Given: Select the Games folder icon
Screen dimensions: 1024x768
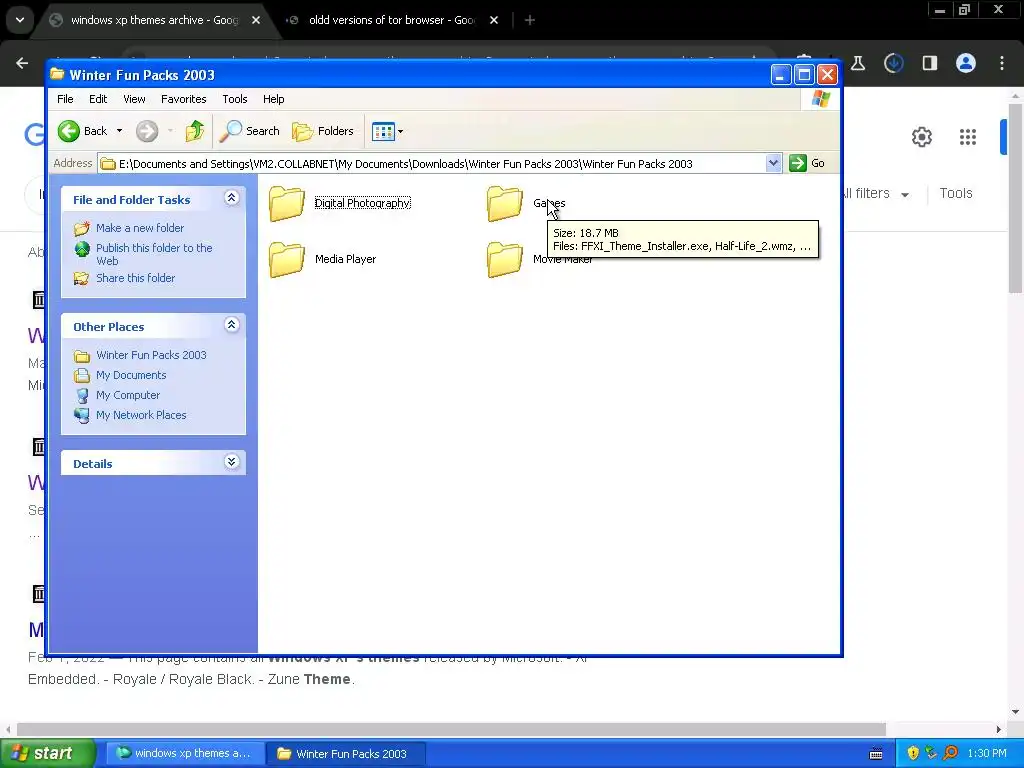Looking at the screenshot, I should pos(504,203).
